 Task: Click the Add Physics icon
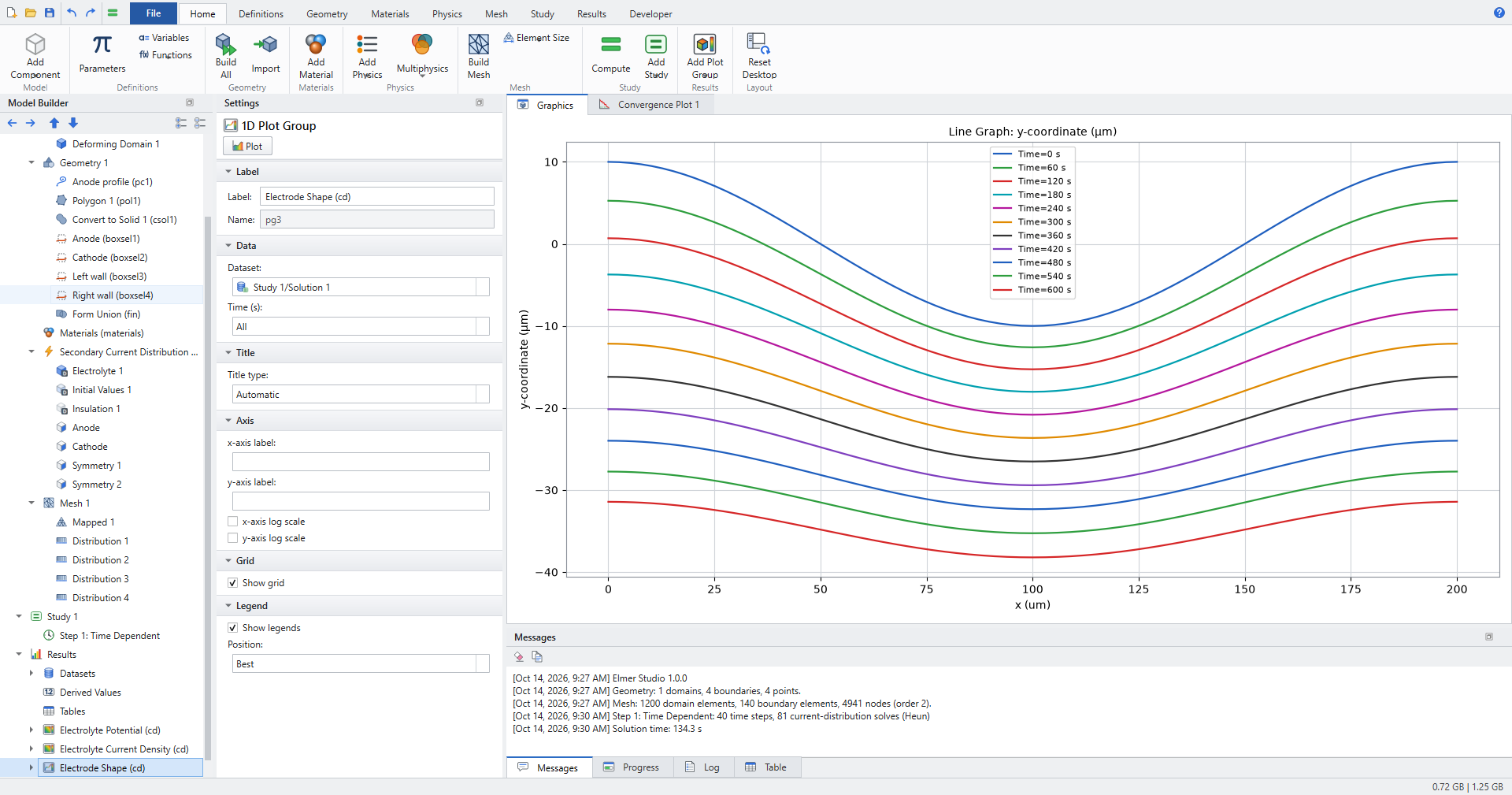coord(367,44)
